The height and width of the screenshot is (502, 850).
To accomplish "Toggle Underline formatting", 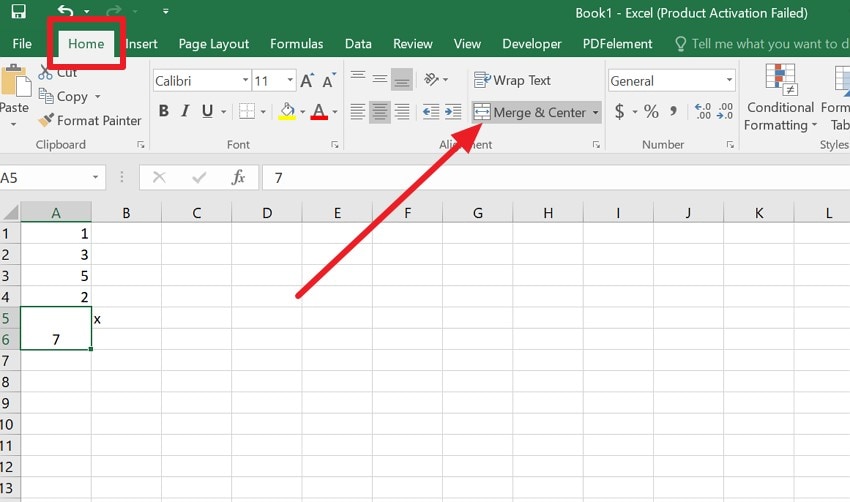I will click(207, 111).
